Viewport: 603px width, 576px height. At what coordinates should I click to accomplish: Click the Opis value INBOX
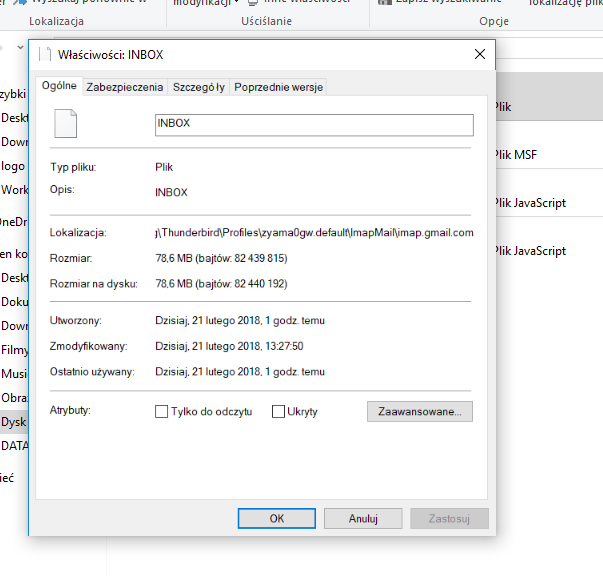pyautogui.click(x=171, y=192)
